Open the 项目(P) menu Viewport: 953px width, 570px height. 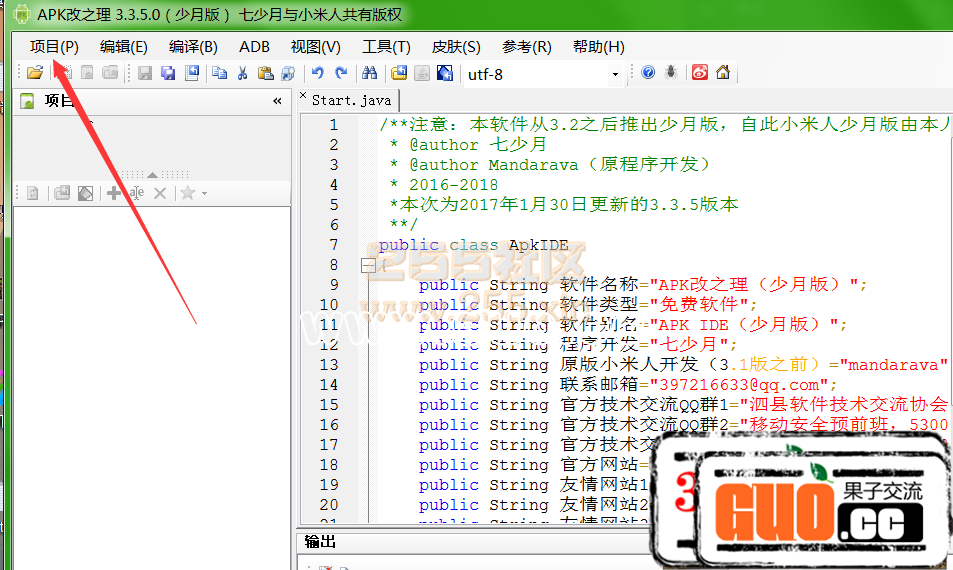pos(54,47)
